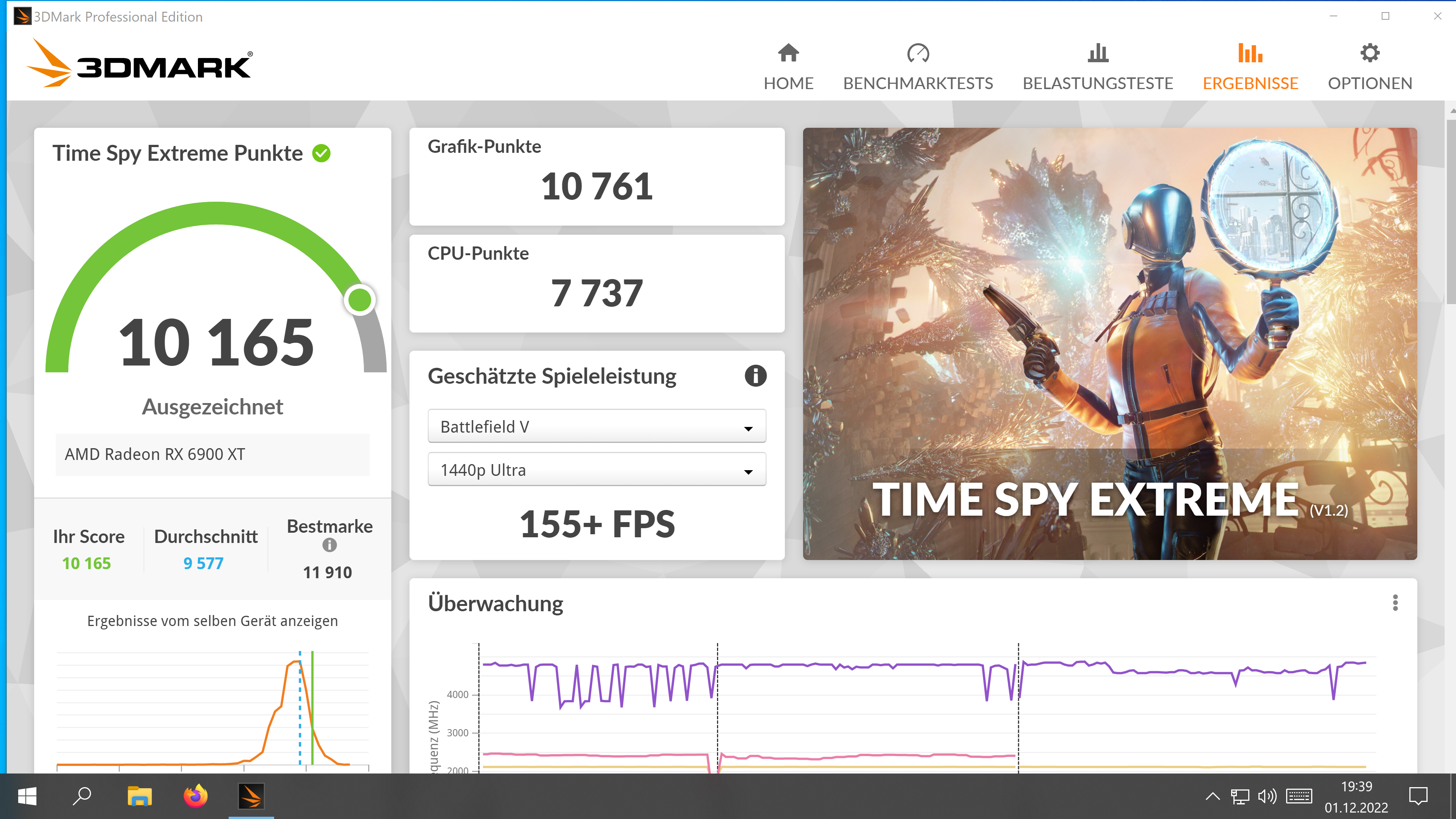Click the speaker volume tray icon
This screenshot has height=819, width=1456.
(1267, 796)
